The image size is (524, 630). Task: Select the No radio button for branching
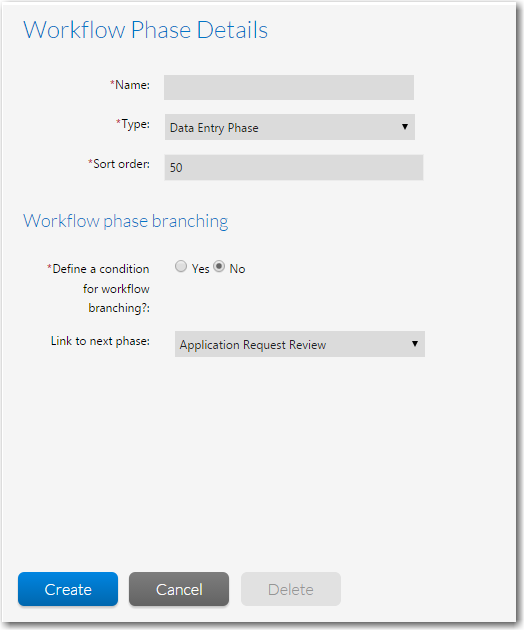click(219, 266)
